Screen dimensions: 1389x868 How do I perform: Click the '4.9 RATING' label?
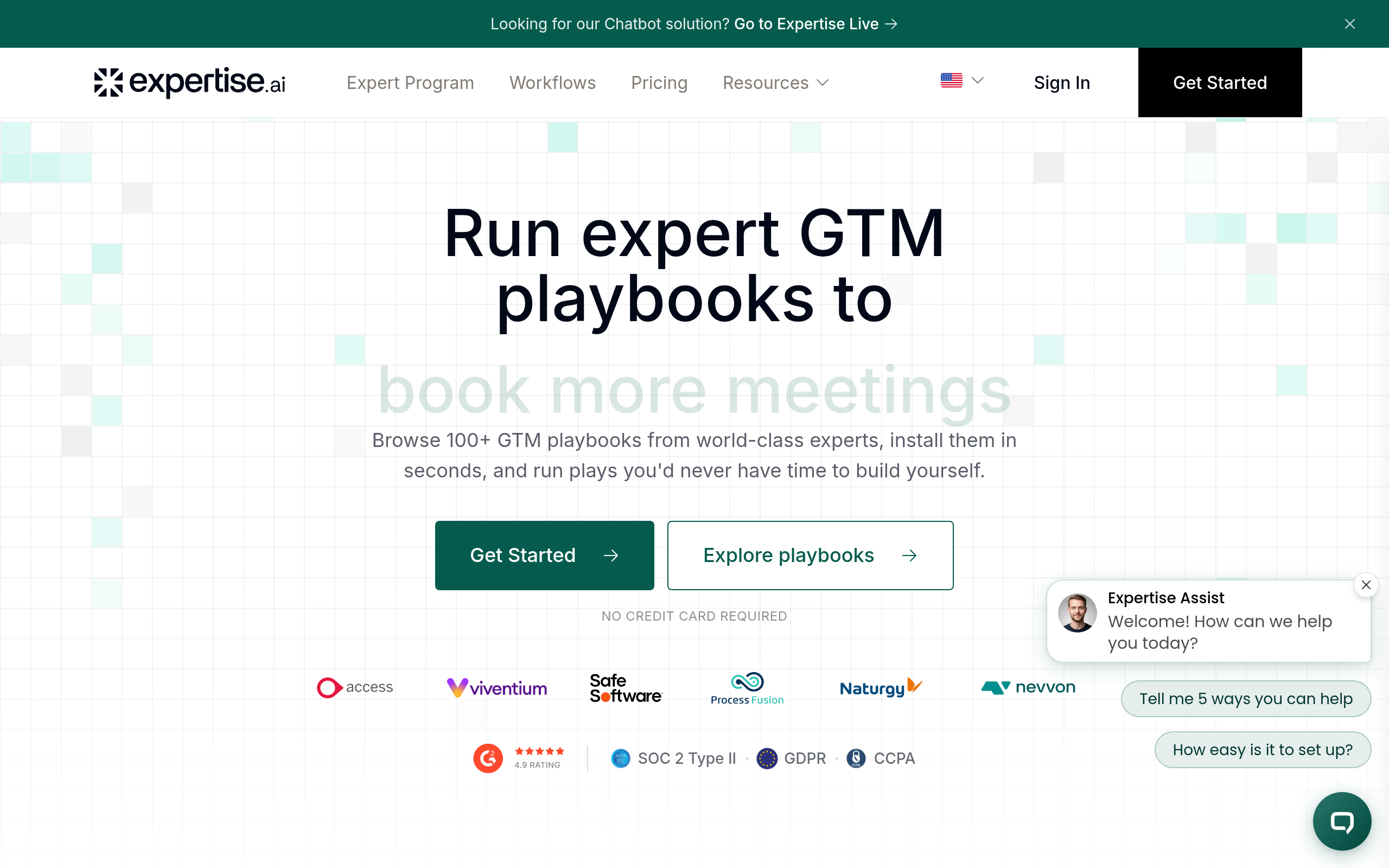point(537,765)
